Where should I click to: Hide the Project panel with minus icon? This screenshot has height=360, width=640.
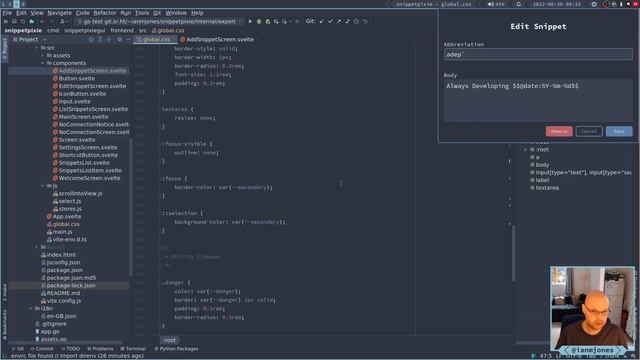click(128, 40)
